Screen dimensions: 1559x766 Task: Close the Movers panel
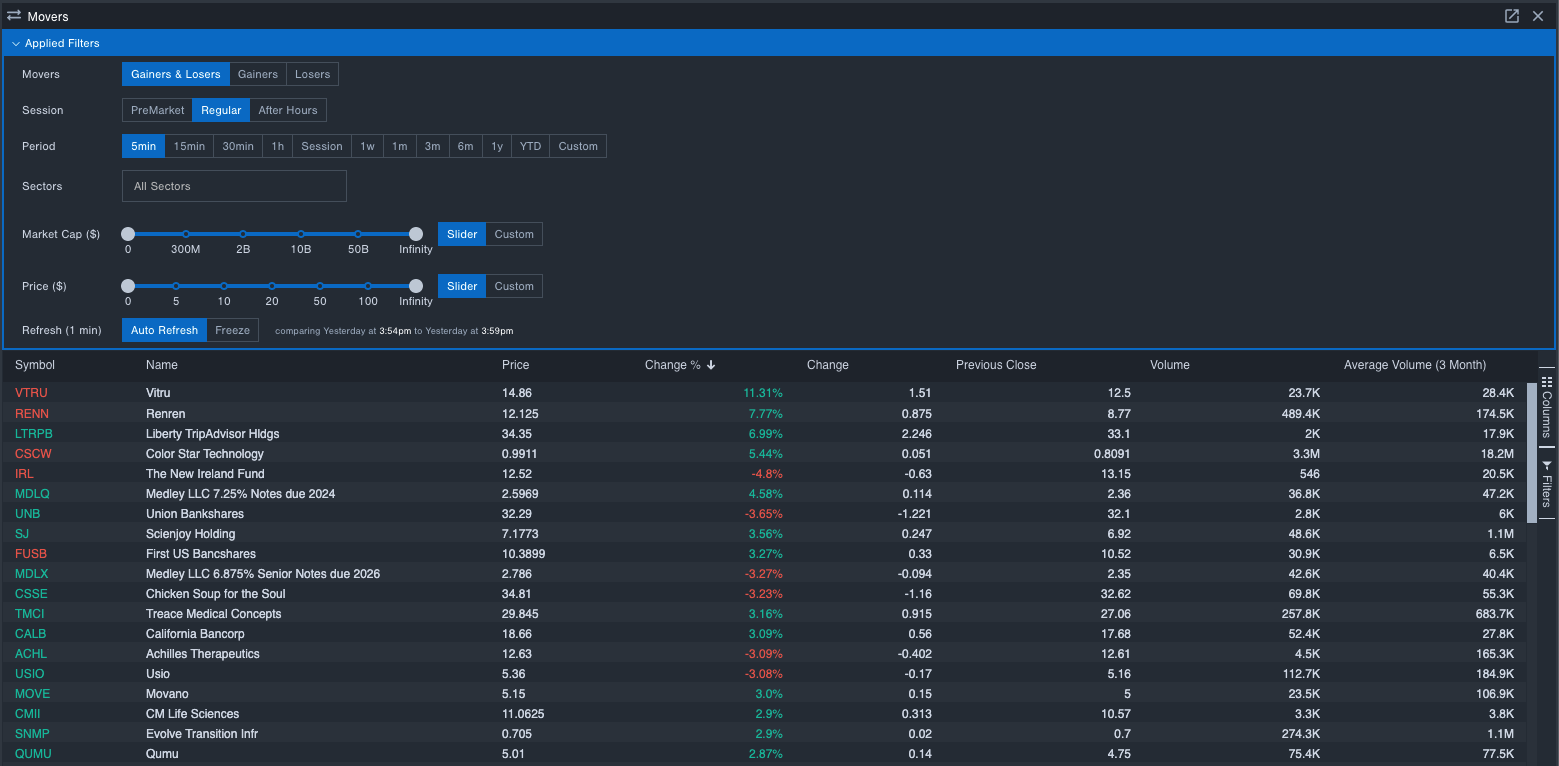pos(1538,16)
